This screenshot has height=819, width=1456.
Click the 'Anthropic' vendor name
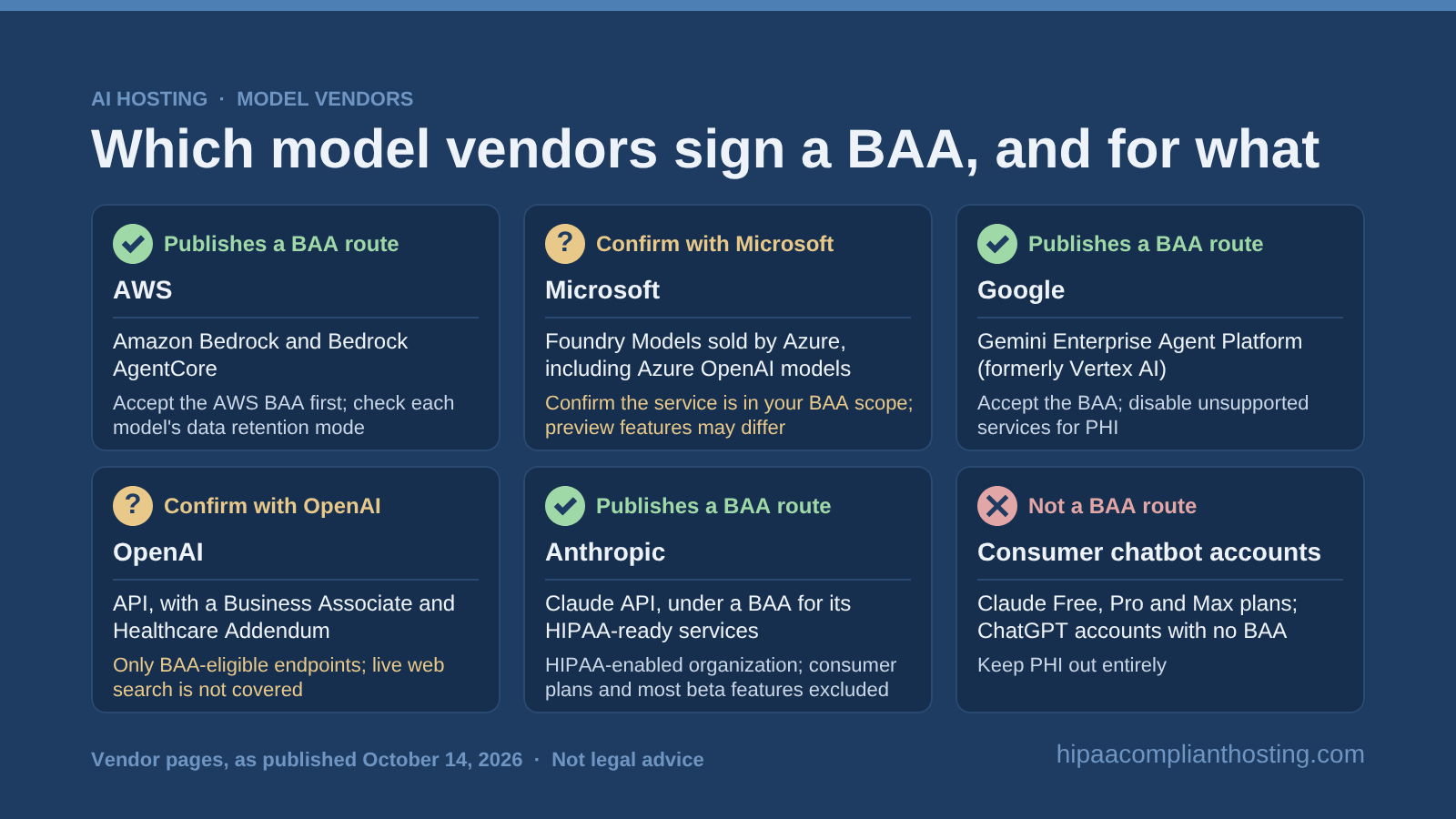605,552
